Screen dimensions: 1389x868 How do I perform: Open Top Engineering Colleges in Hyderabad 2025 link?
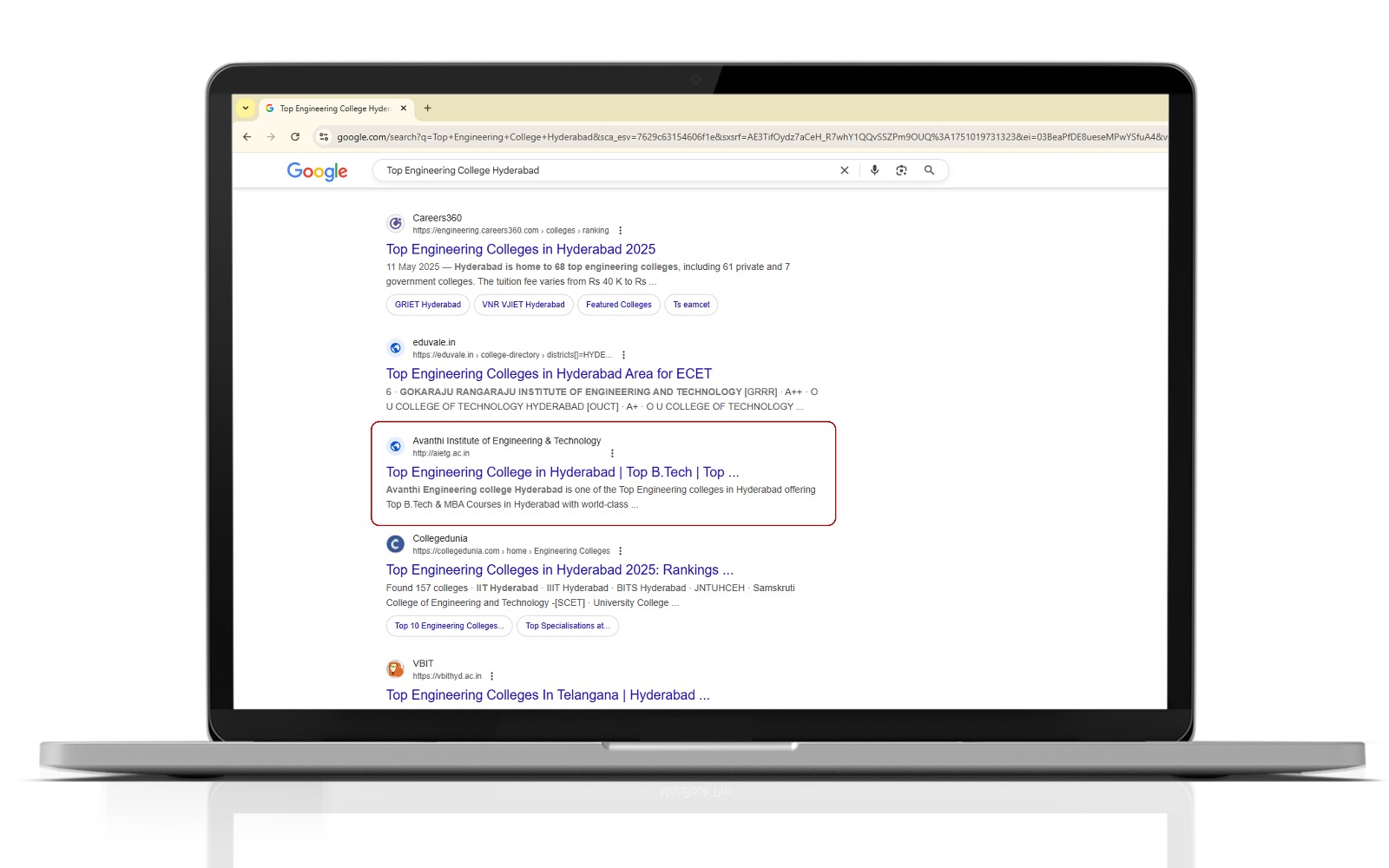coord(520,249)
